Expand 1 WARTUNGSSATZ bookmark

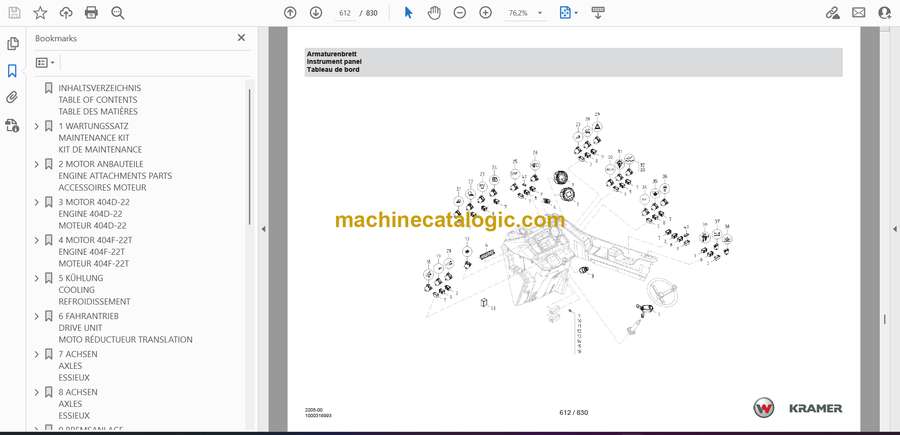point(37,126)
